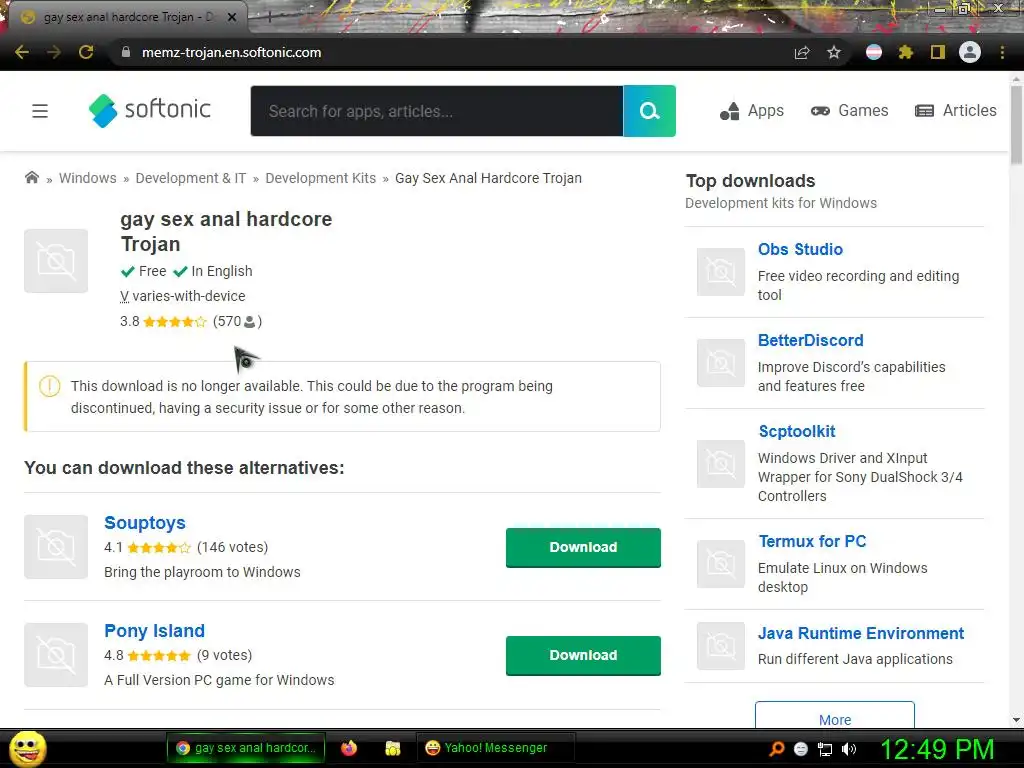
Task: Click the More button under Top downloads
Action: point(835,717)
